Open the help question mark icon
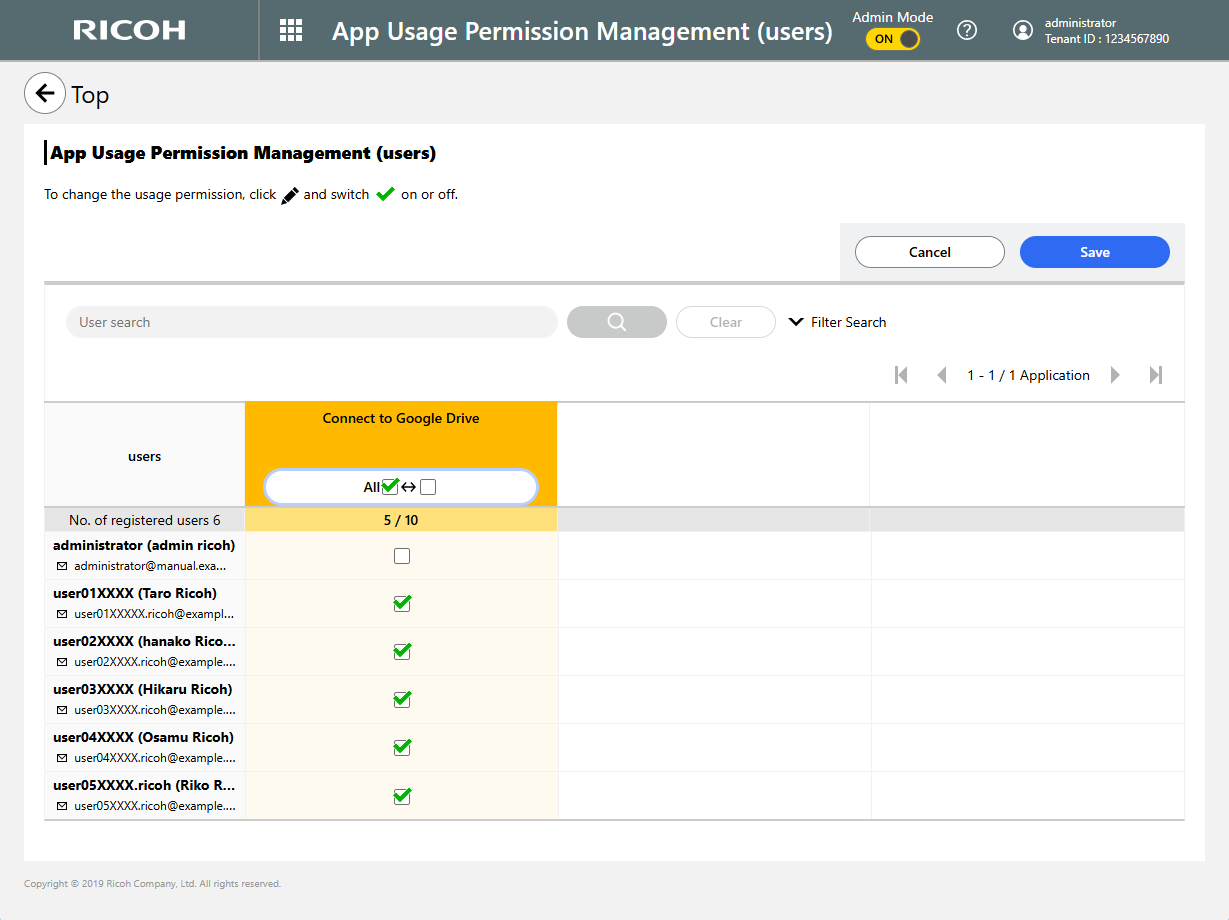The image size is (1229, 920). 966,30
